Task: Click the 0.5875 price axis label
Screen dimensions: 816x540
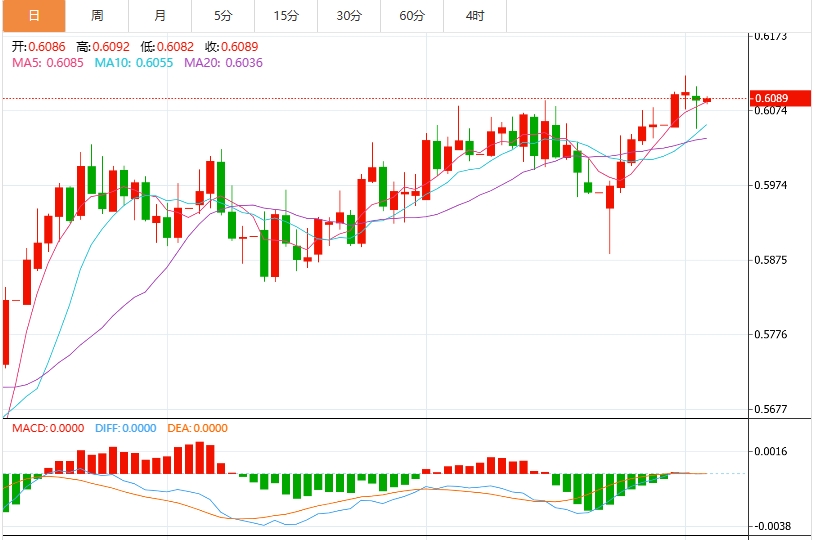Action: pos(771,260)
